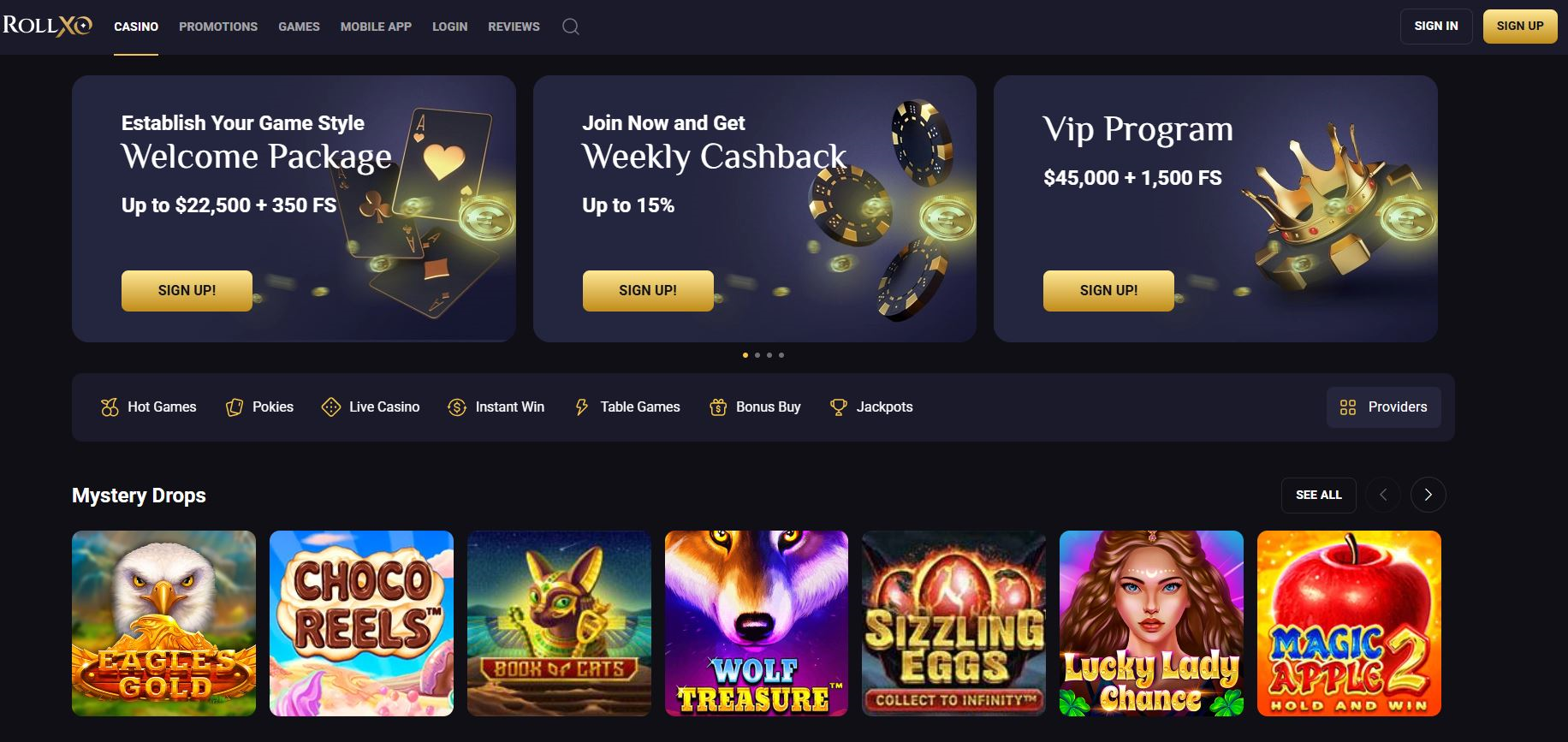Image resolution: width=1568 pixels, height=742 pixels.
Task: Open the Promotions menu item
Action: 218,27
